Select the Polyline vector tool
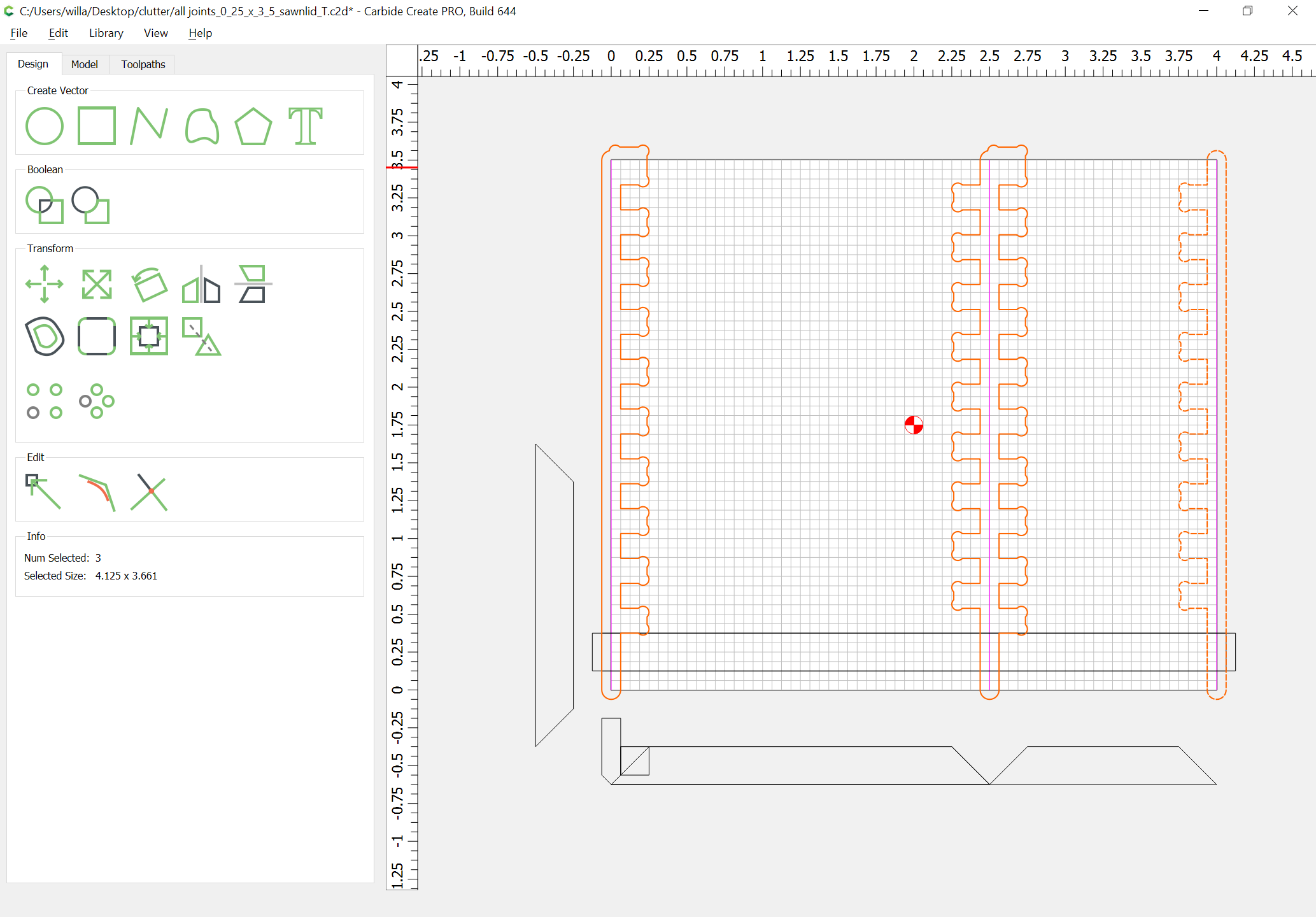This screenshot has height=917, width=1316. coord(149,126)
